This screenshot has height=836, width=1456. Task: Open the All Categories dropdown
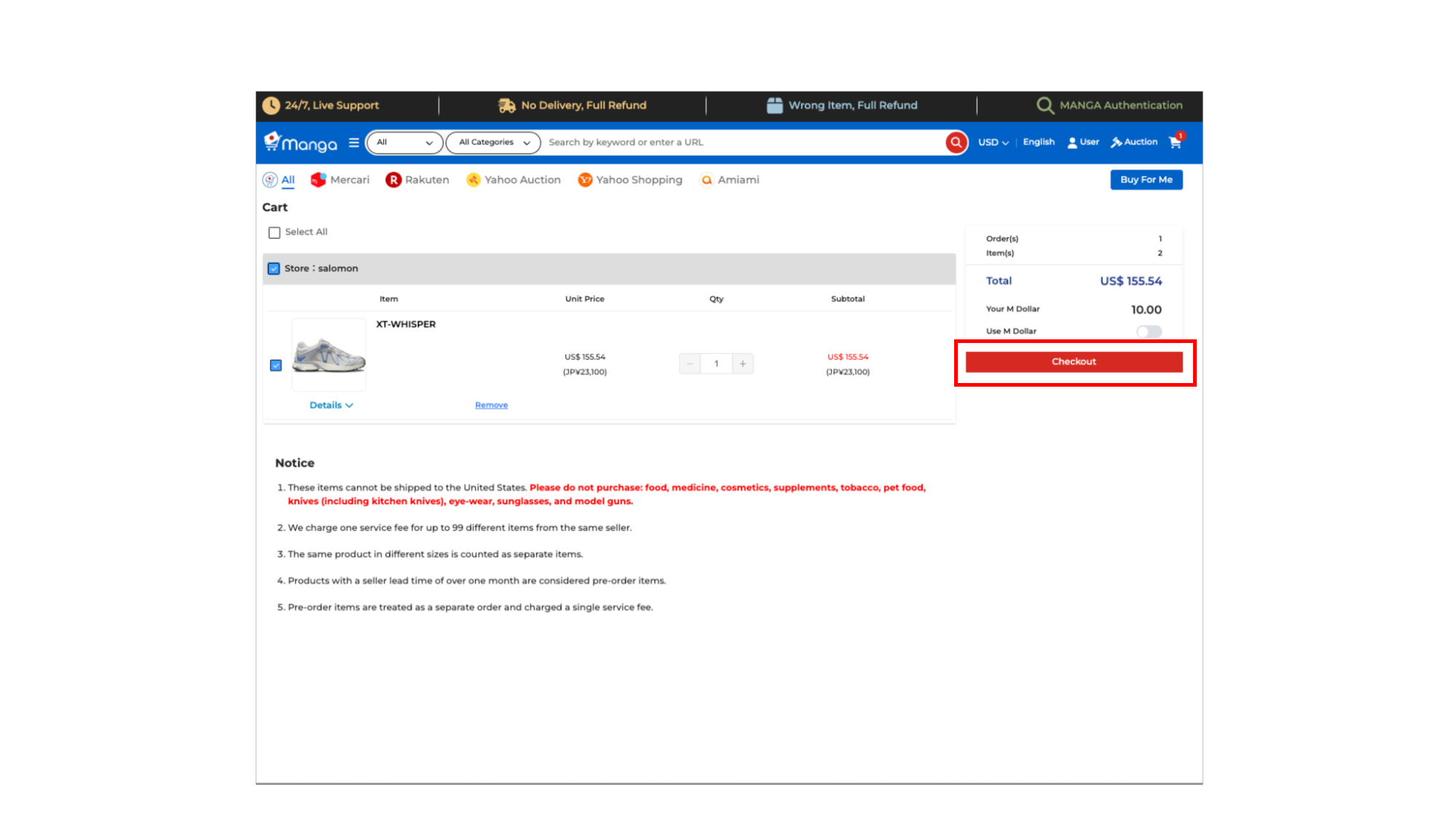pos(493,143)
